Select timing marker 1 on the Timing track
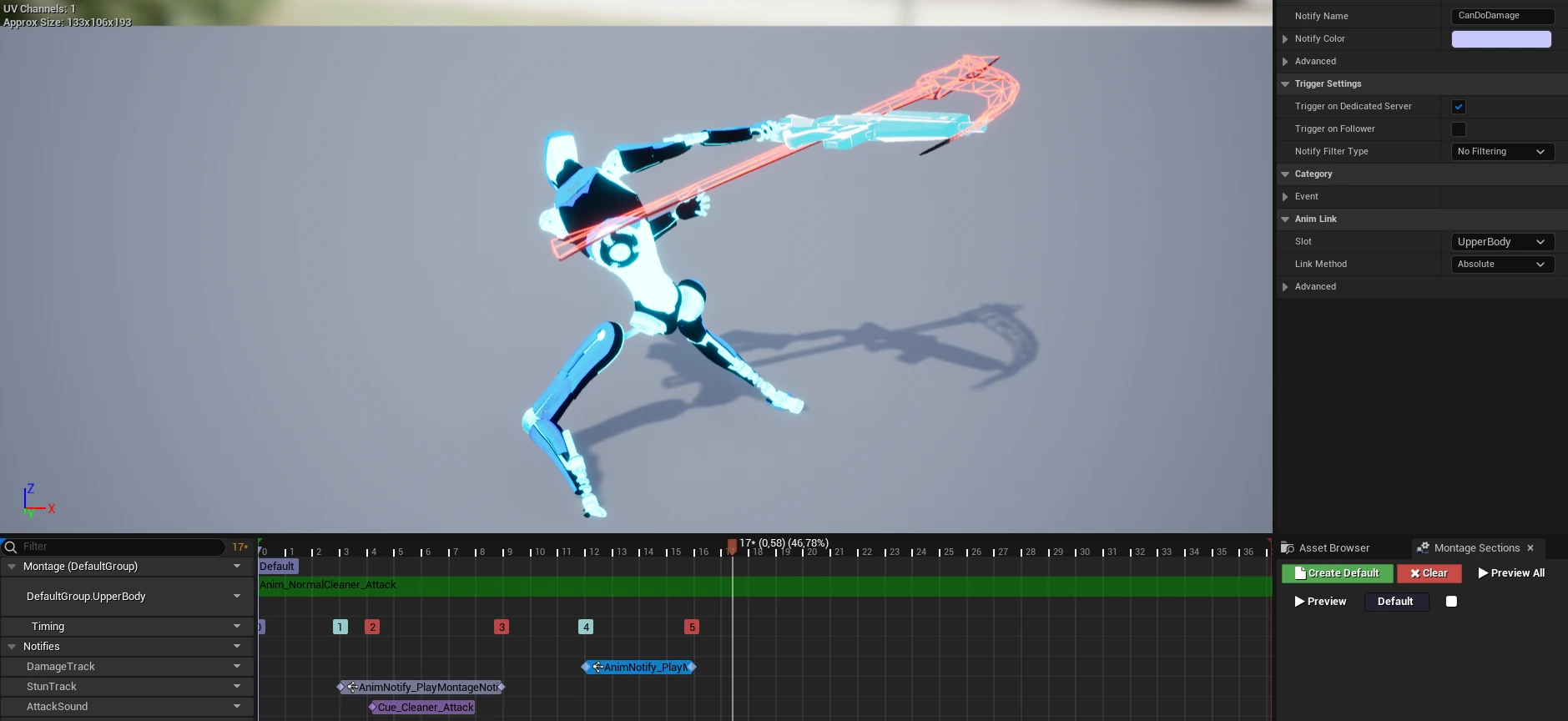This screenshot has width=1568, height=721. tap(340, 627)
